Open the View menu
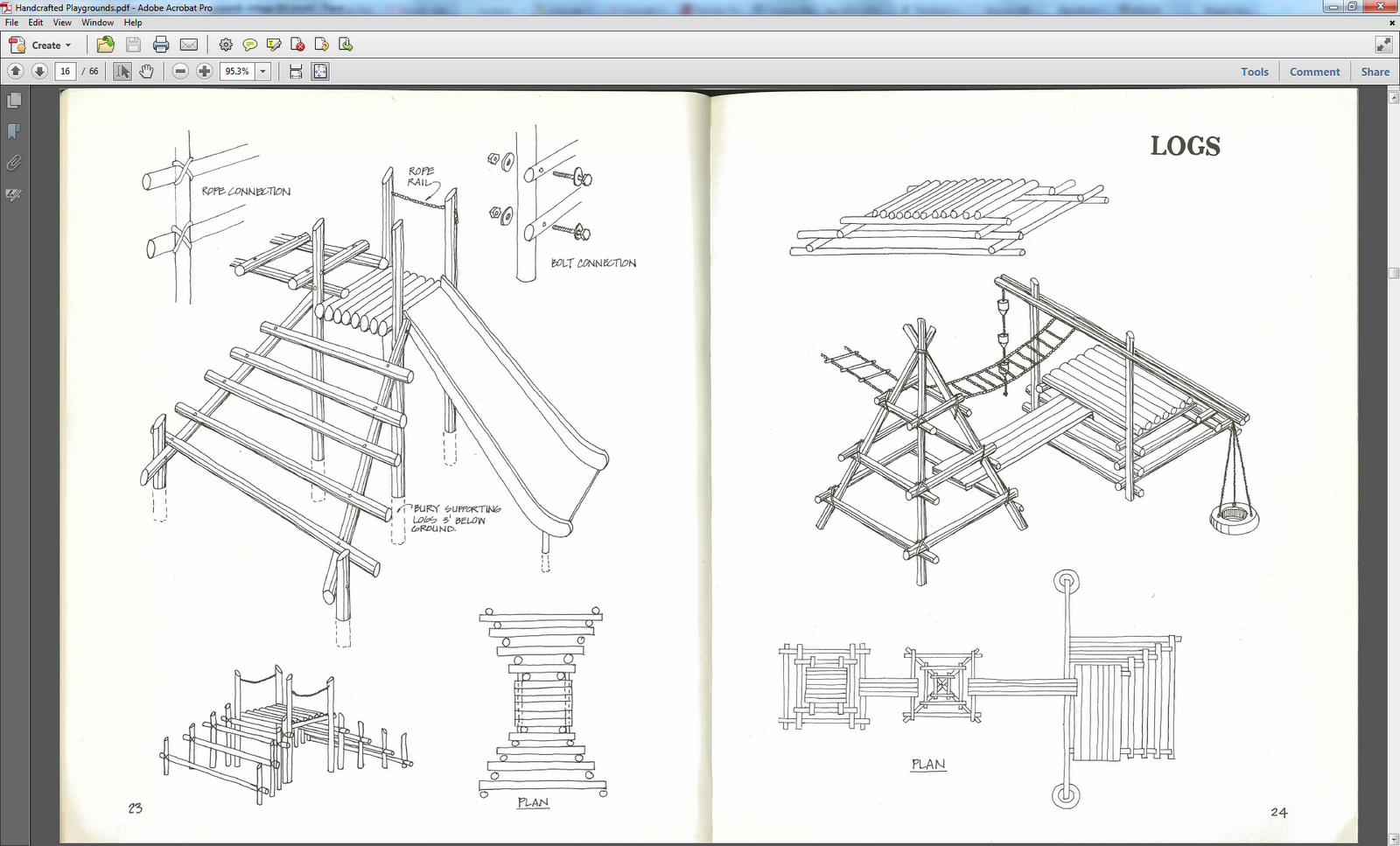 coord(62,23)
